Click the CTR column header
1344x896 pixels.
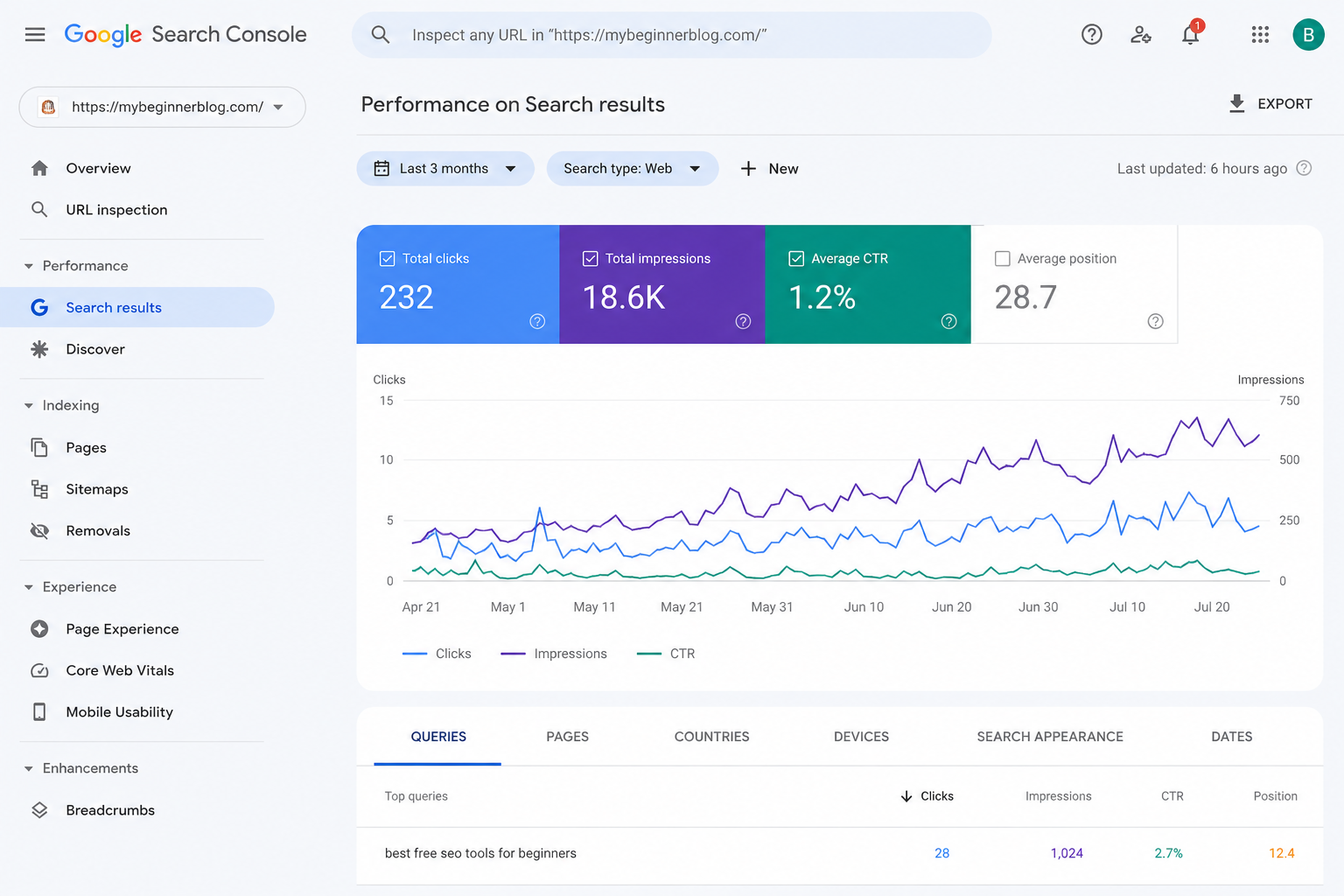(x=1172, y=796)
